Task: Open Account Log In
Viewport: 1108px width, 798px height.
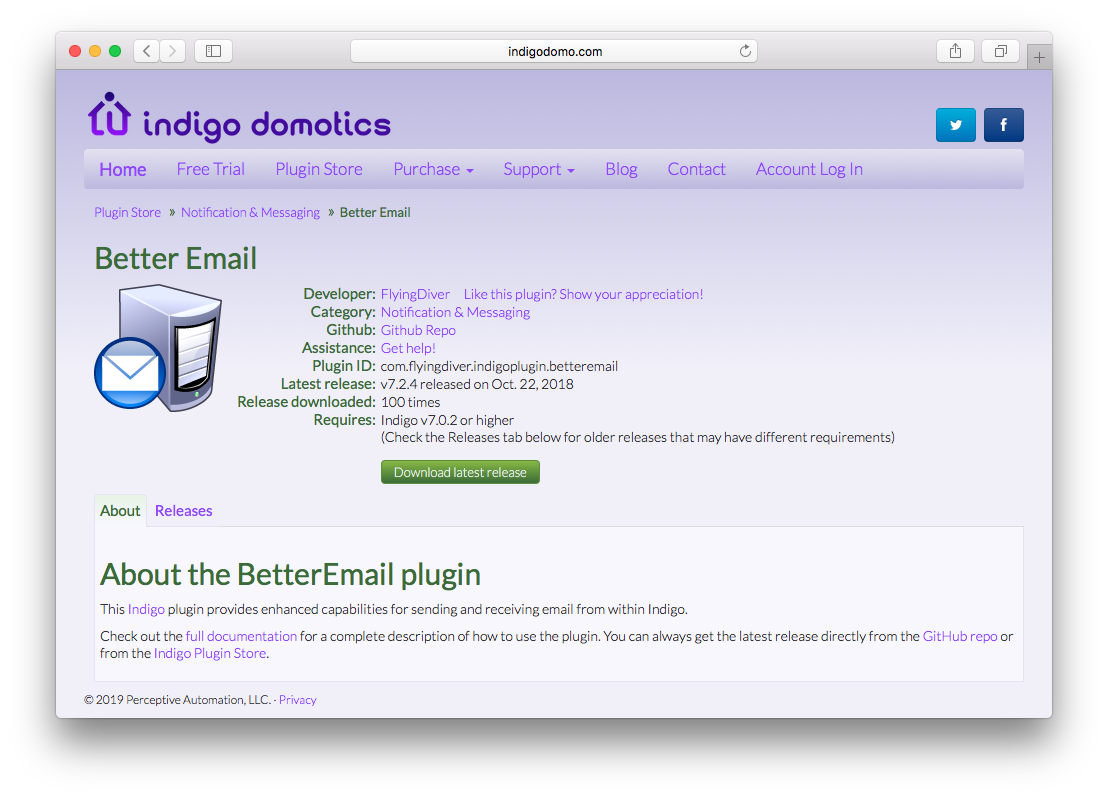Action: pyautogui.click(x=809, y=170)
